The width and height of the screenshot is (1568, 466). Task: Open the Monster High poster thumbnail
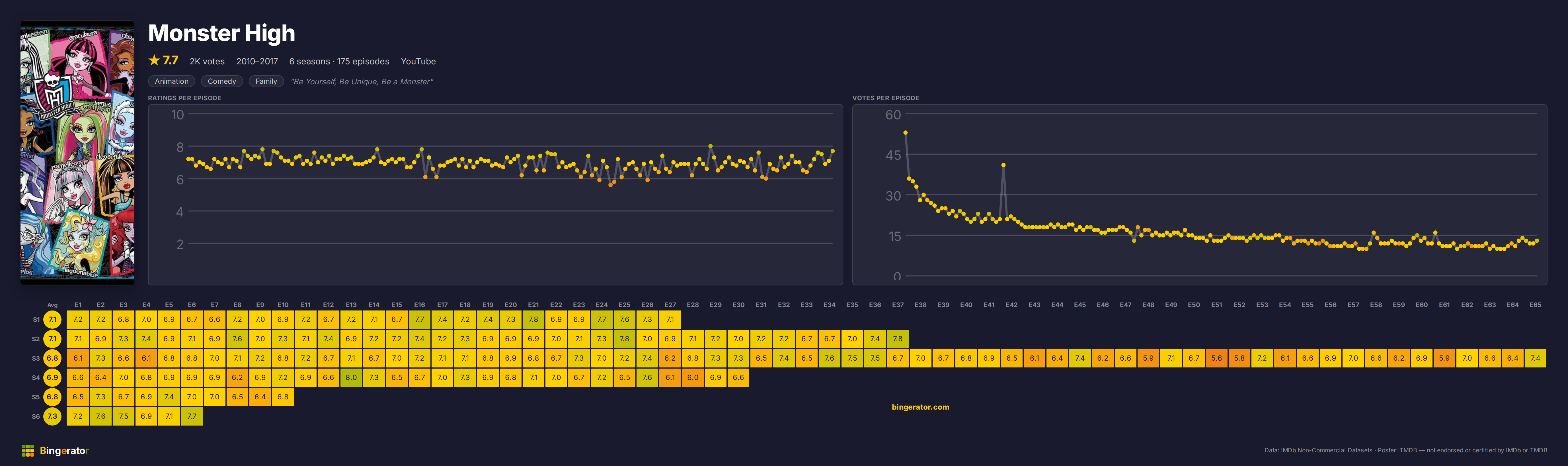point(77,153)
